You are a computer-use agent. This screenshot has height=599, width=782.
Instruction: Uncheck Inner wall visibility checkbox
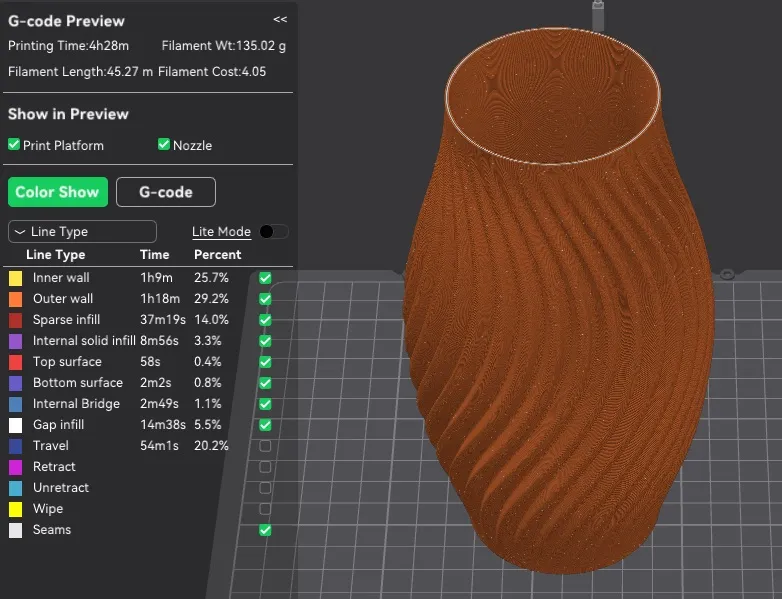click(x=265, y=278)
